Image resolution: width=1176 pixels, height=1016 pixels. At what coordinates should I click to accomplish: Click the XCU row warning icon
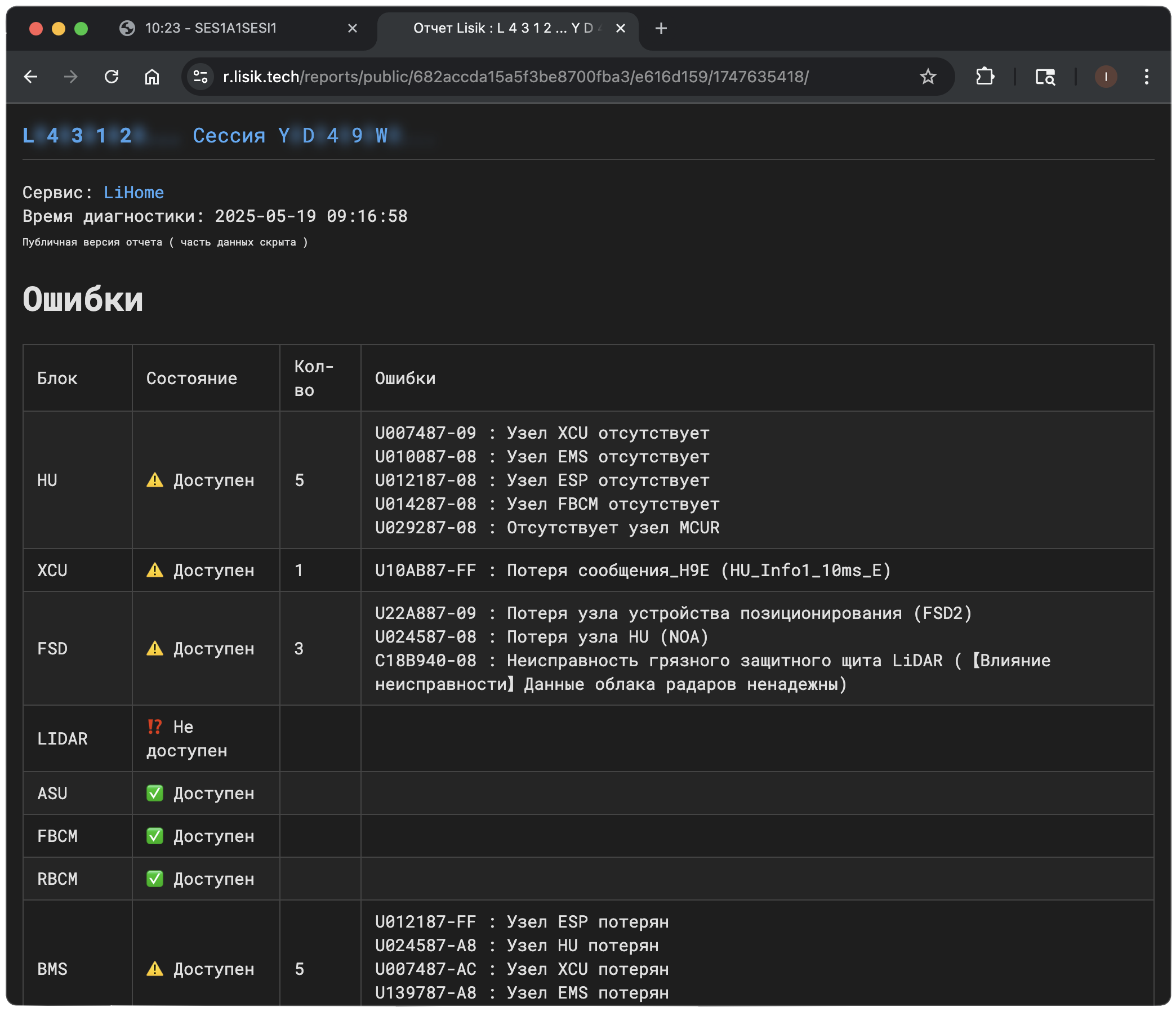click(x=154, y=570)
